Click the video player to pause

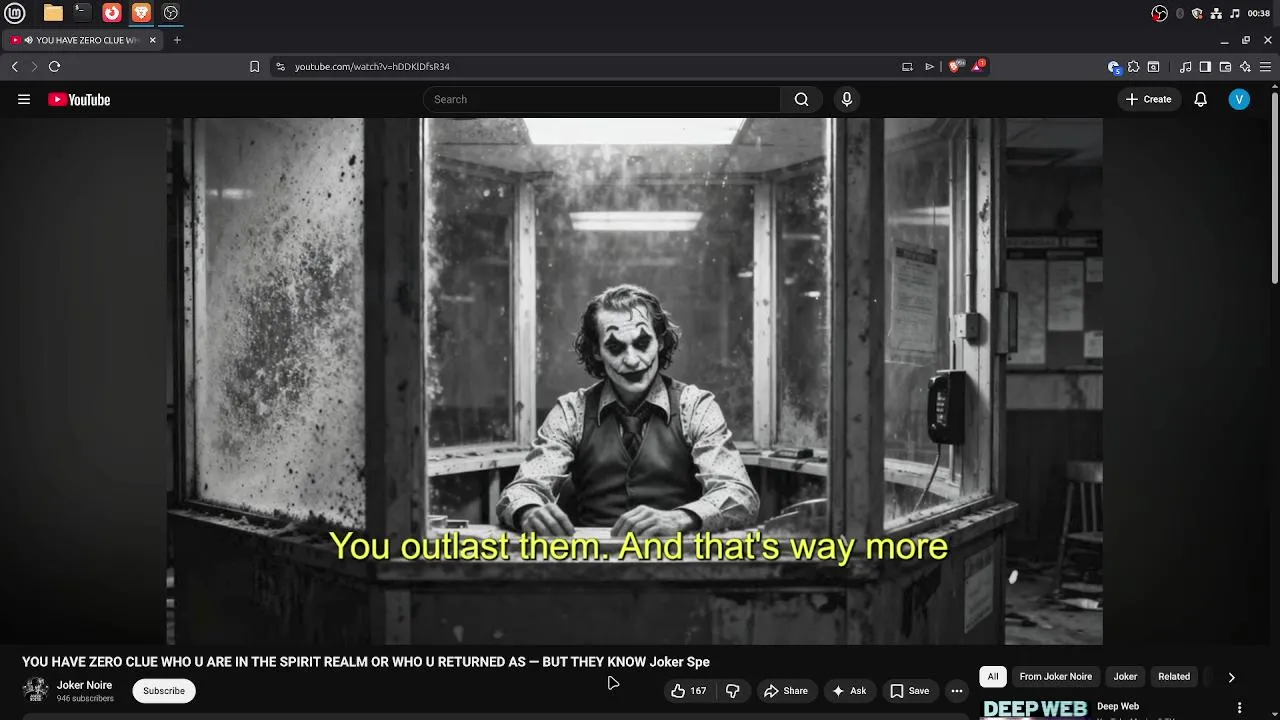pyautogui.click(x=635, y=380)
